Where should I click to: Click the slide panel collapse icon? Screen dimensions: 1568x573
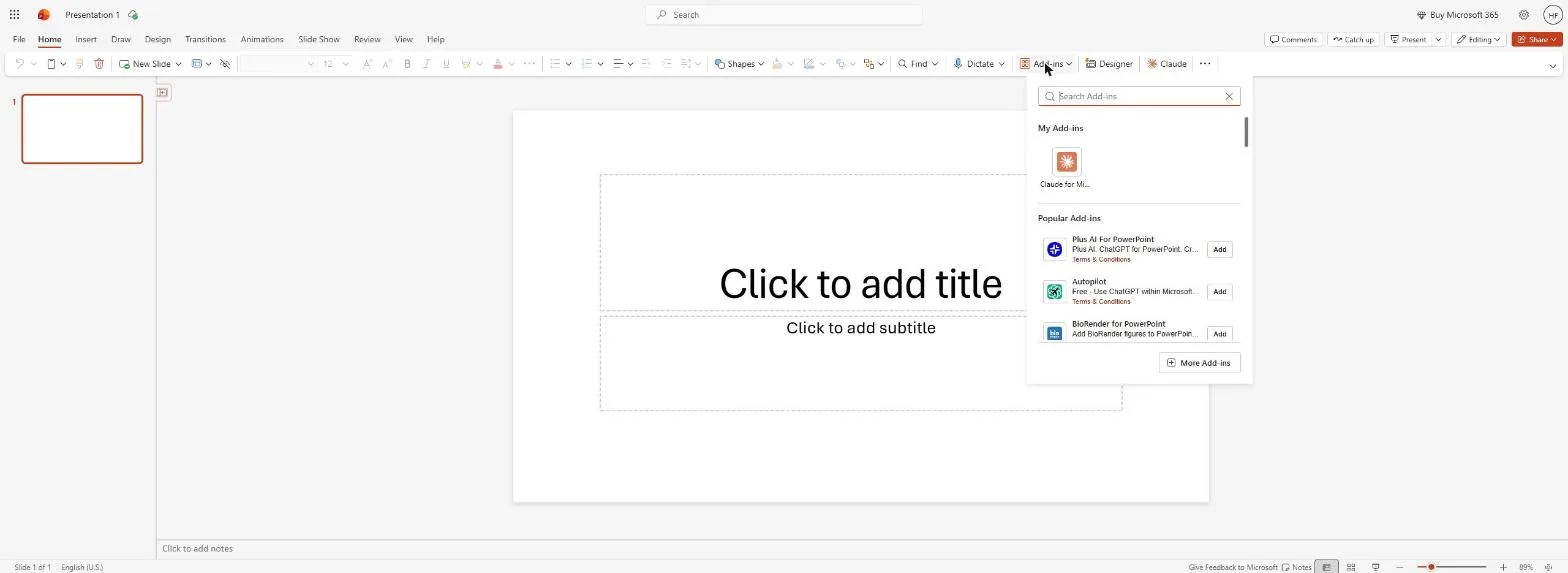coord(163,93)
